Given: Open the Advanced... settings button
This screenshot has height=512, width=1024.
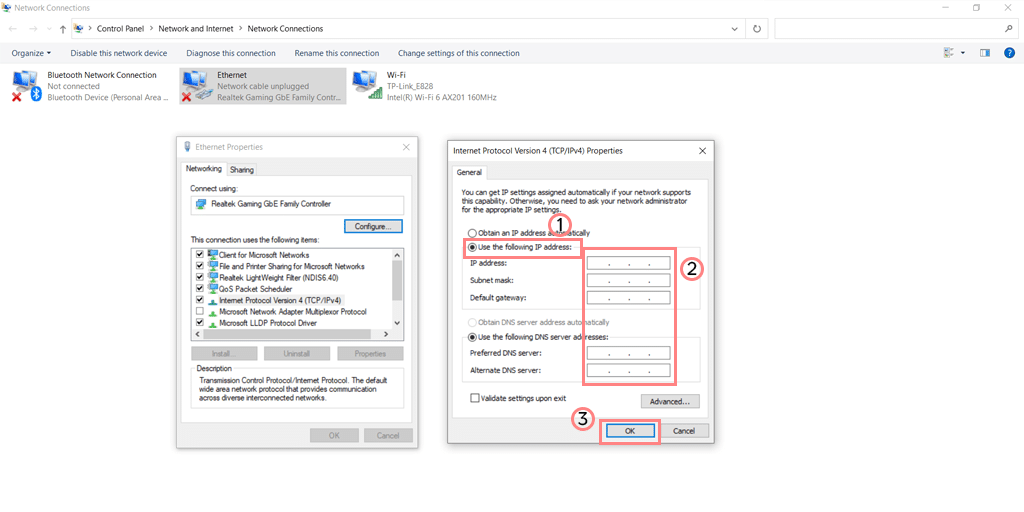Looking at the screenshot, I should pyautogui.click(x=669, y=402).
